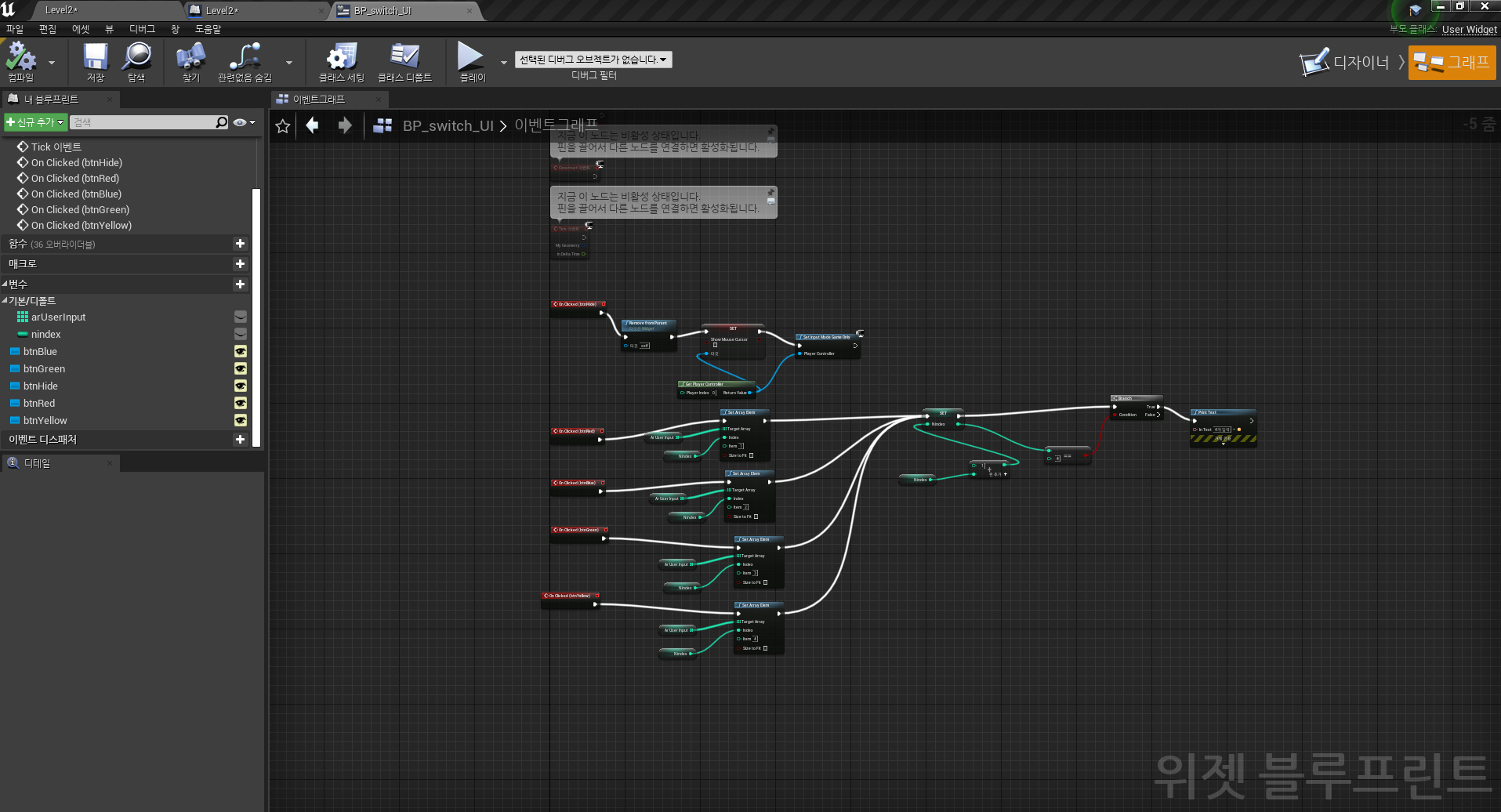Click the search magnifier in My Blueprint panel
The width and height of the screenshot is (1501, 812).
tap(222, 122)
